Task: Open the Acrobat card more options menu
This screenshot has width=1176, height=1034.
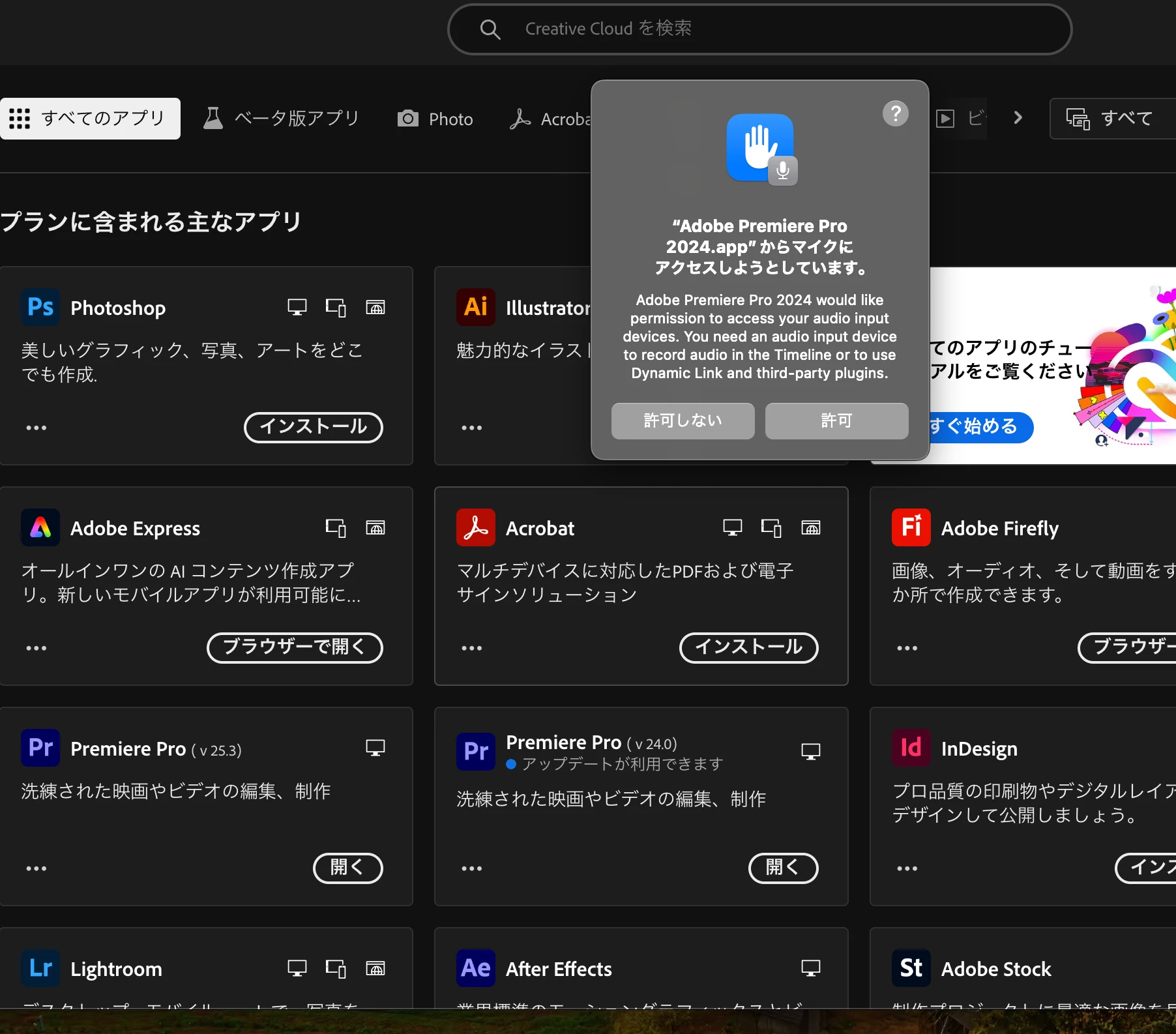Action: [472, 648]
